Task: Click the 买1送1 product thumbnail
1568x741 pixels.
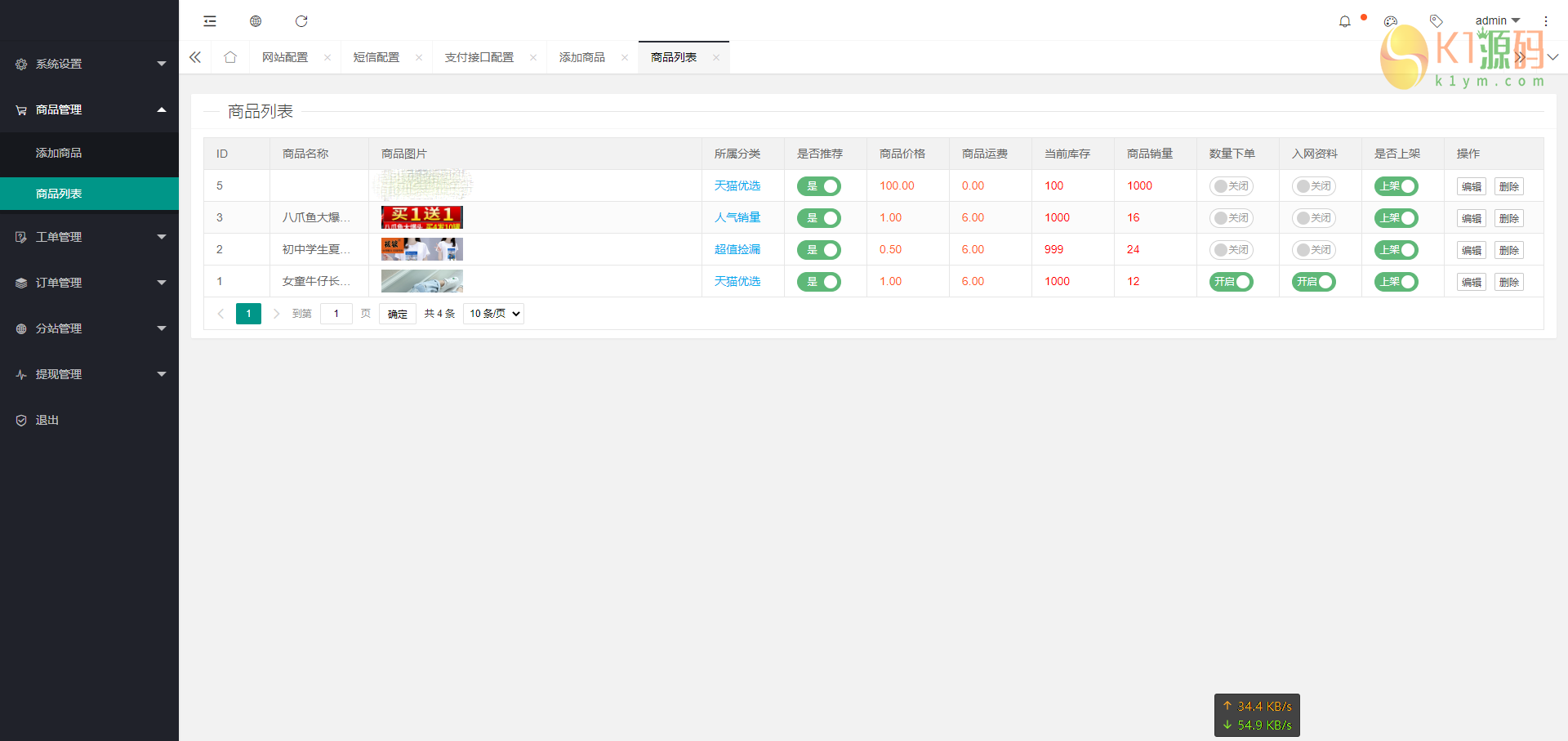Action: pos(421,217)
